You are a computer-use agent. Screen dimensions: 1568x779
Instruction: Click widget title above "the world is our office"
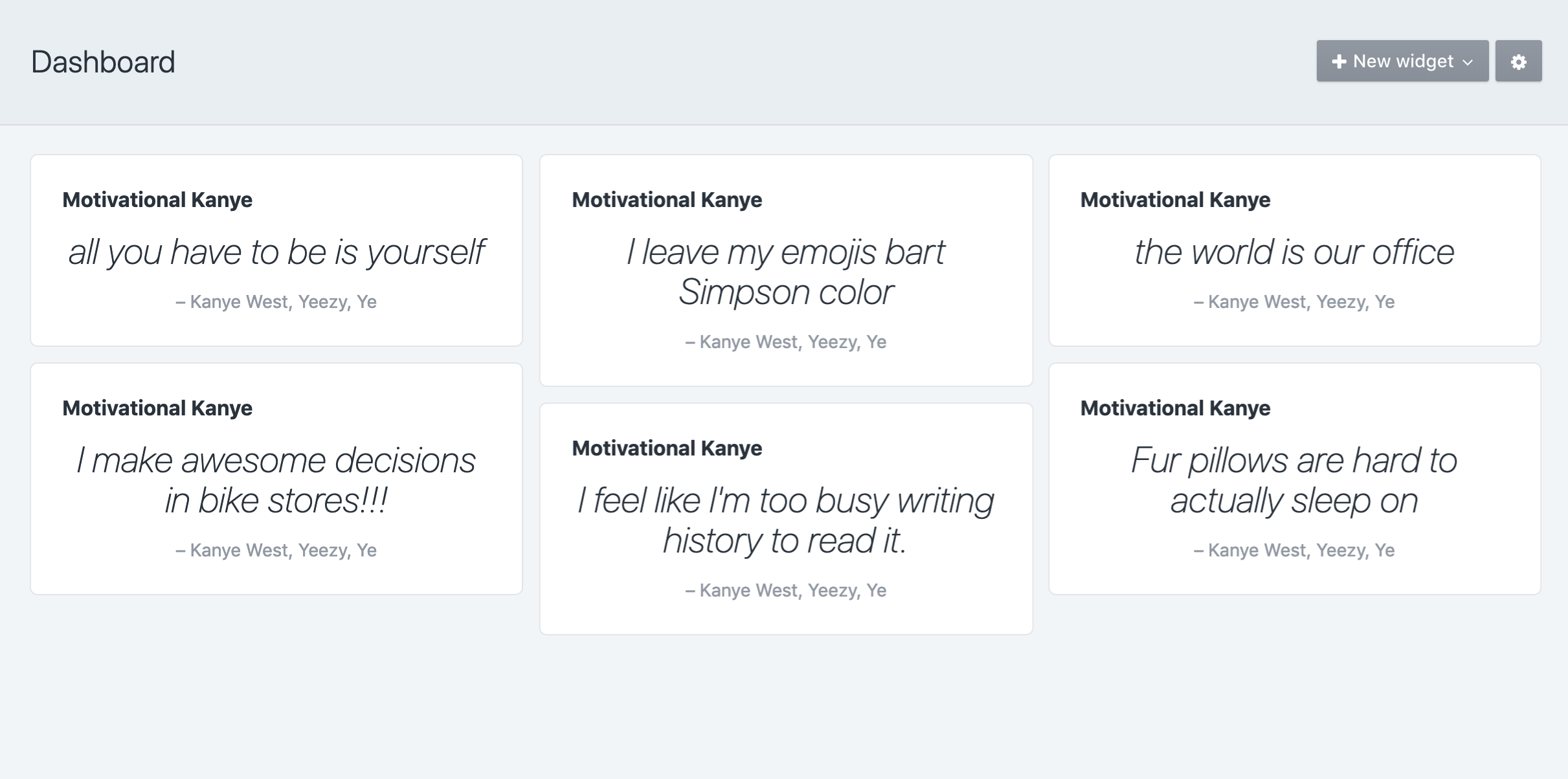pos(1175,200)
